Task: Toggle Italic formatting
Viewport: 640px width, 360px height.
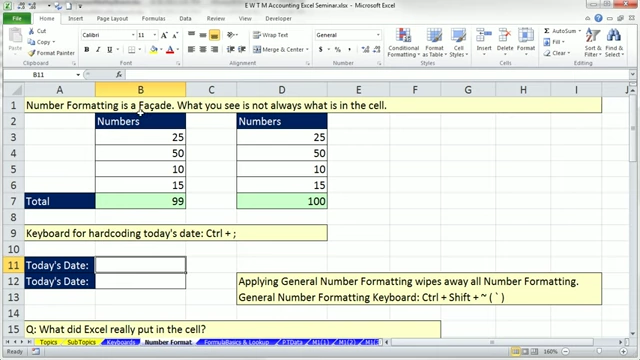Action: [98, 49]
